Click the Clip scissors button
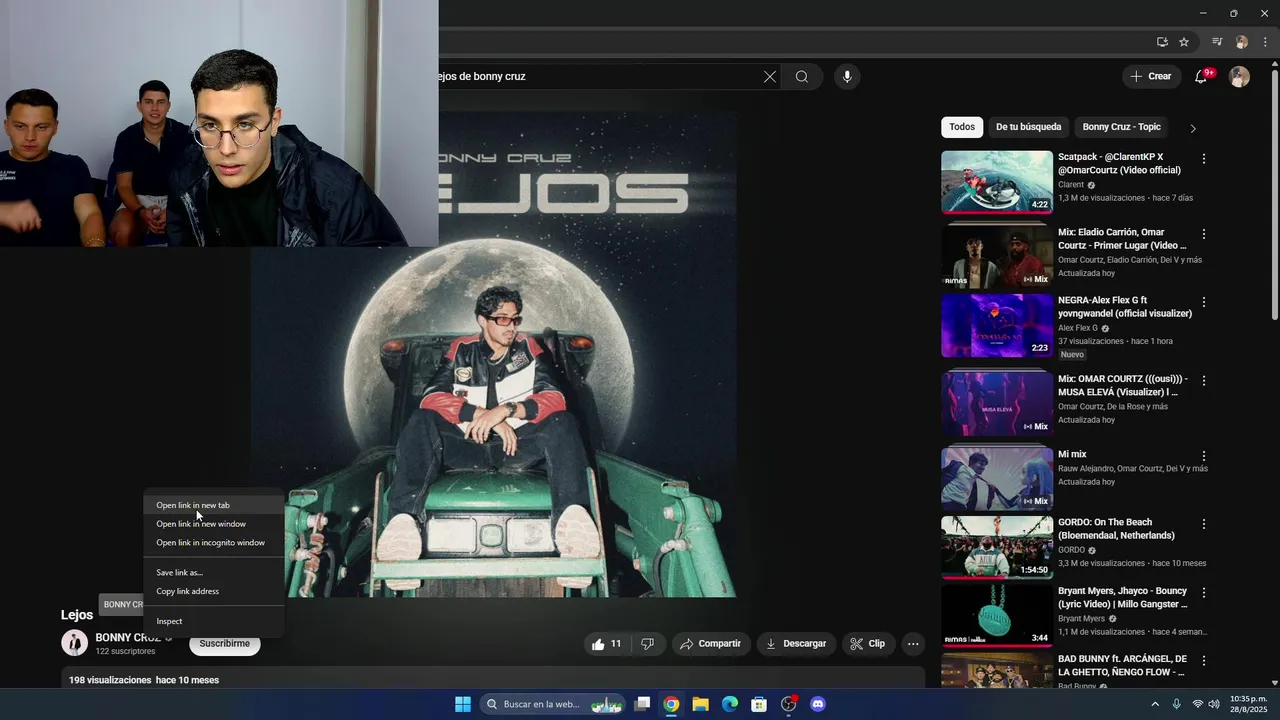 coord(867,644)
